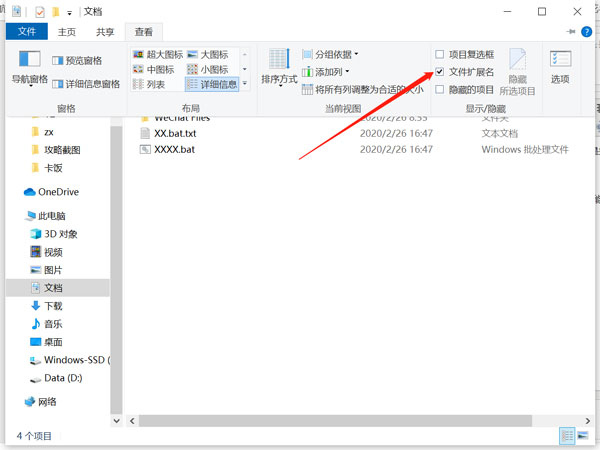Enable Hidden items (隐藏的项目) checkbox
600x450 pixels.
click(440, 89)
